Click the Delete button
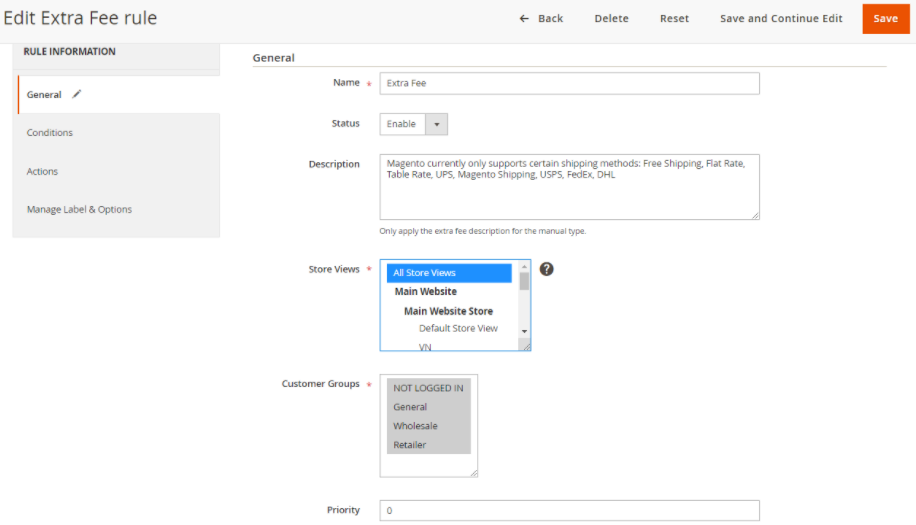916x525 pixels. [x=611, y=18]
